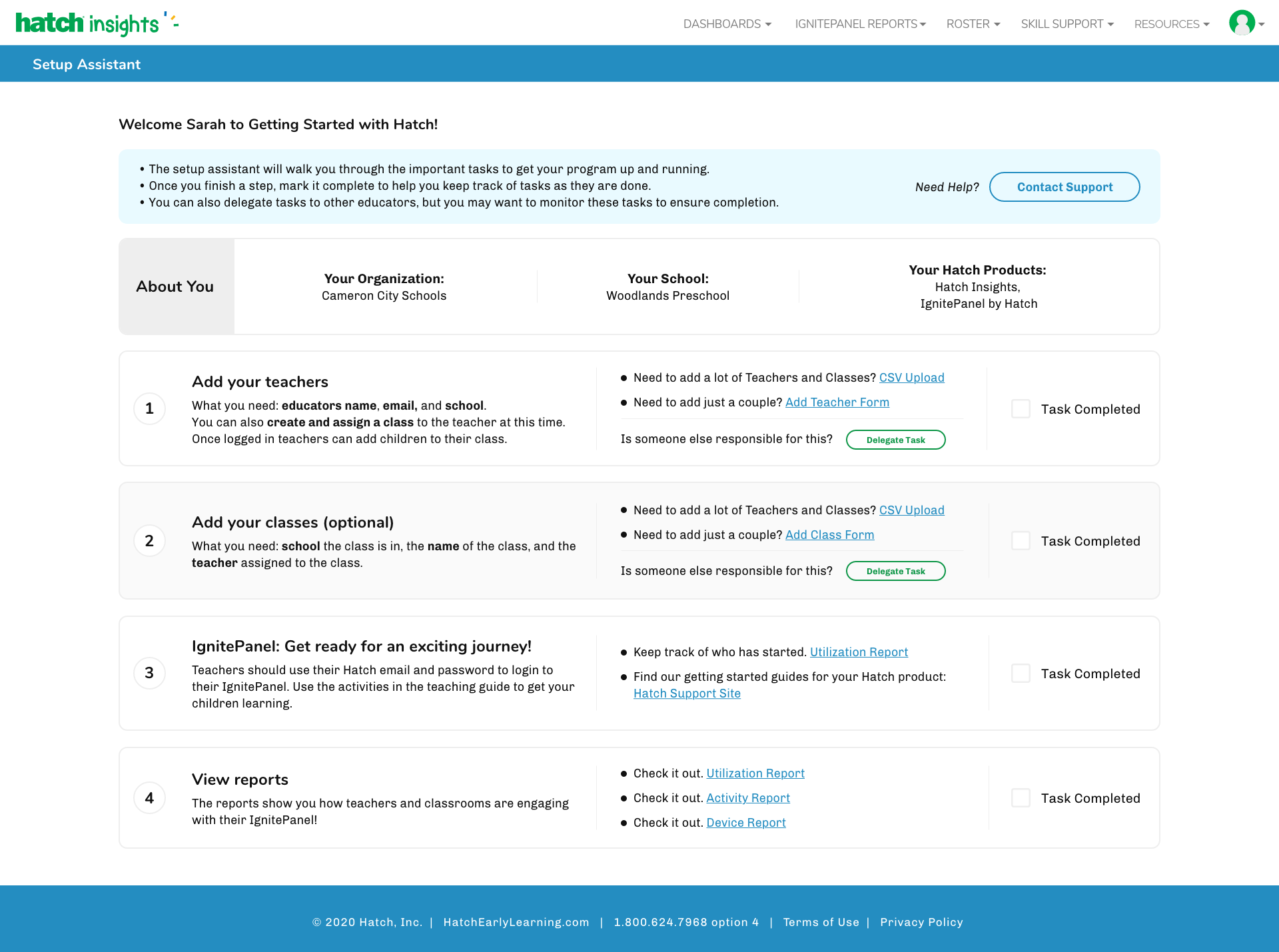Mark Add your classes task completed
This screenshot has width=1279, height=952.
pos(1021,541)
